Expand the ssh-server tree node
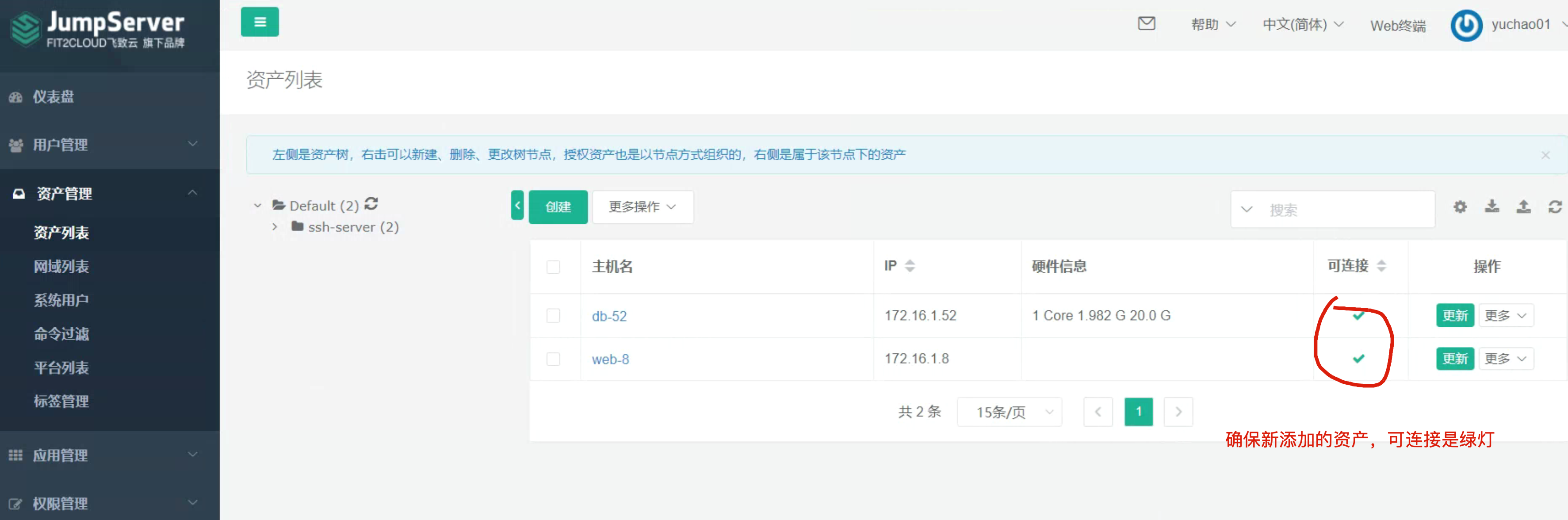This screenshot has height=520, width=1568. 275,226
